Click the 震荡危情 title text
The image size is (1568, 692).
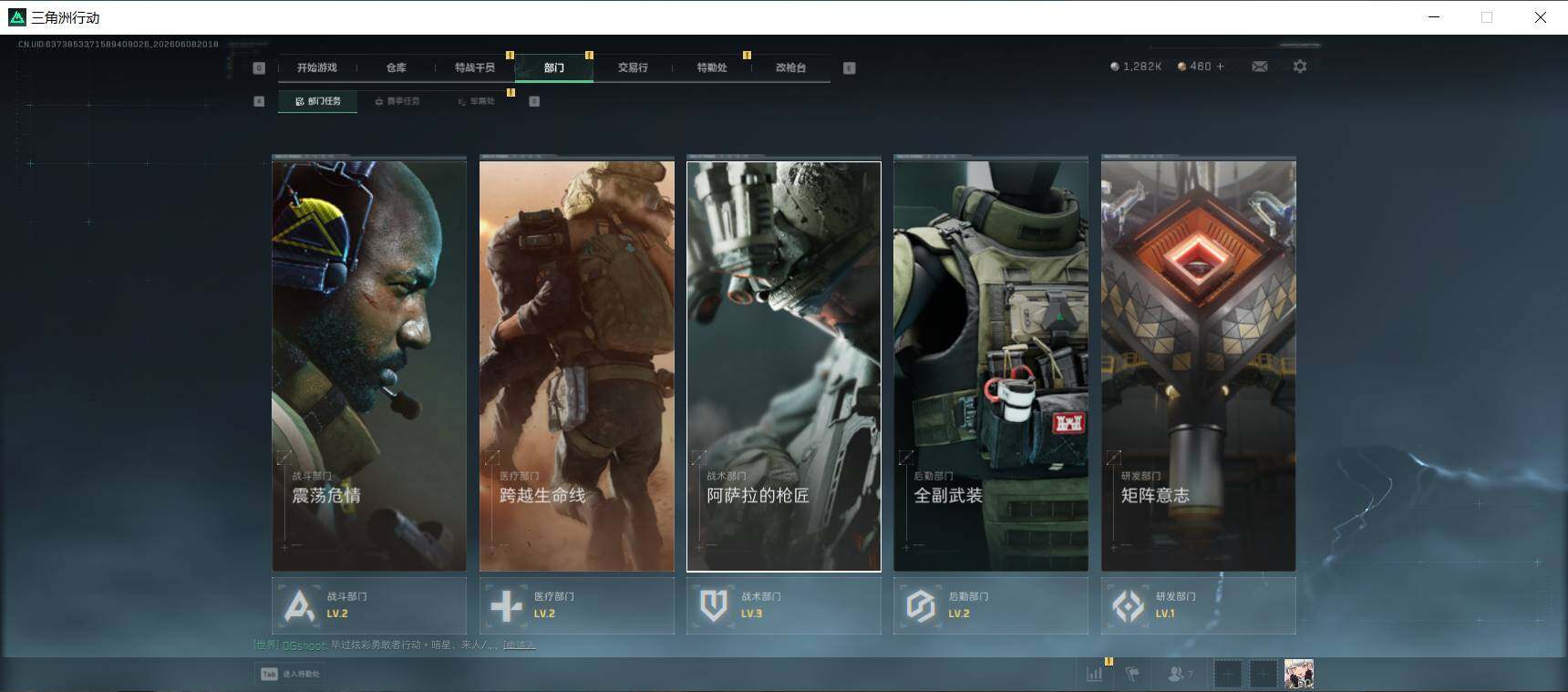tap(326, 495)
